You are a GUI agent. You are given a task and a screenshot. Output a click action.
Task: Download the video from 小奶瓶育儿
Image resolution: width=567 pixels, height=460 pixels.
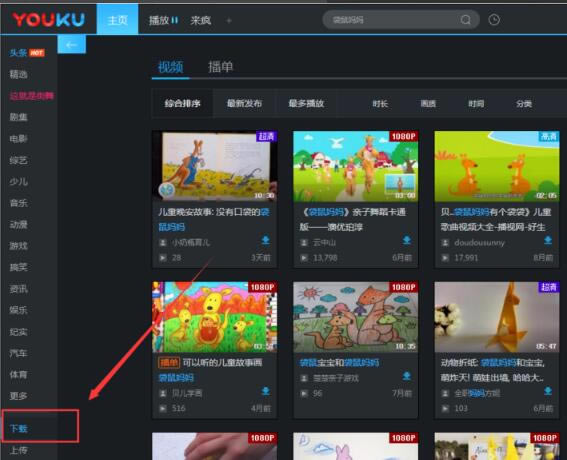tap(265, 240)
